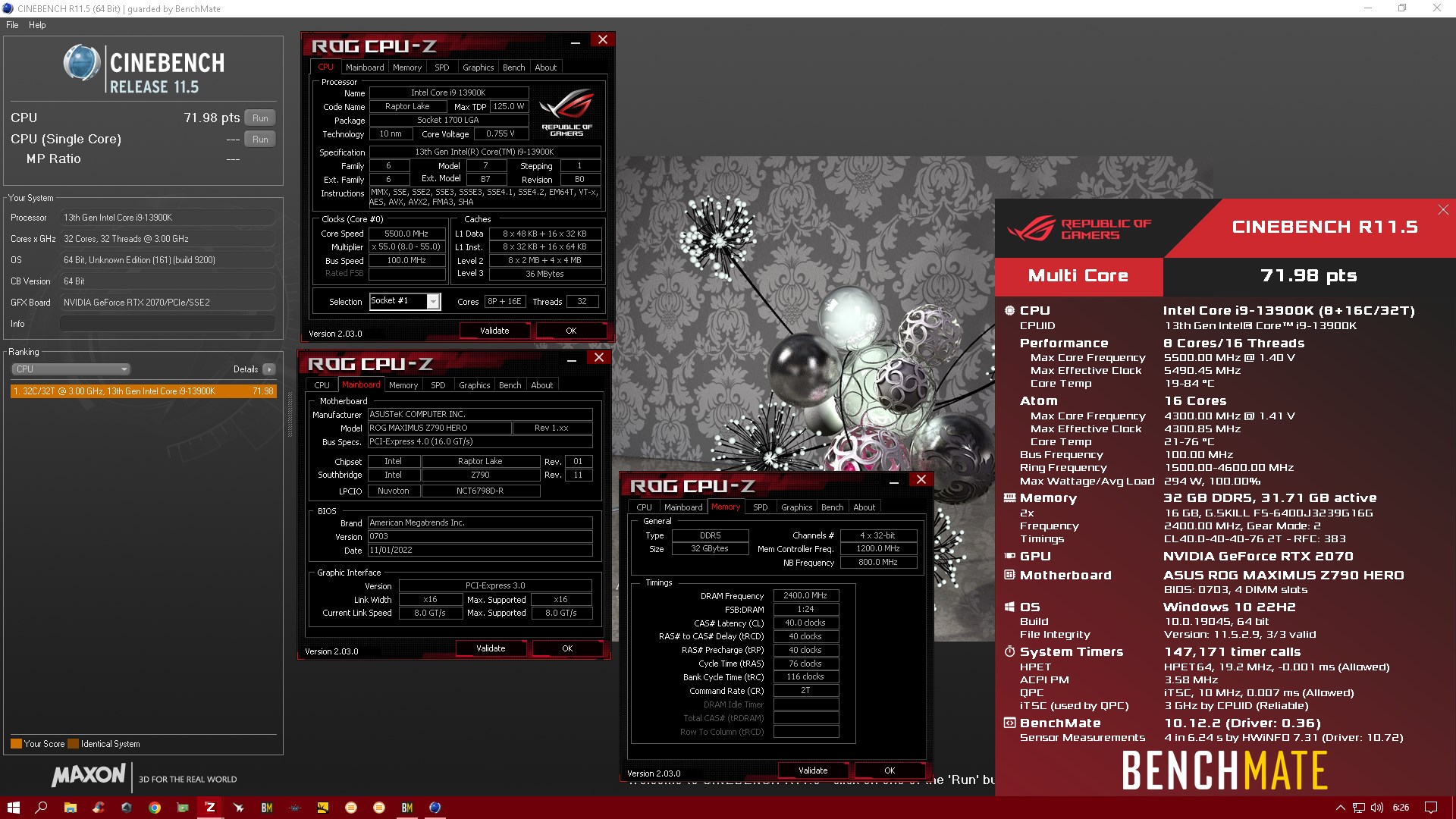Open taskbar Search magnifier
This screenshot has height=819, width=1456.
click(x=41, y=808)
